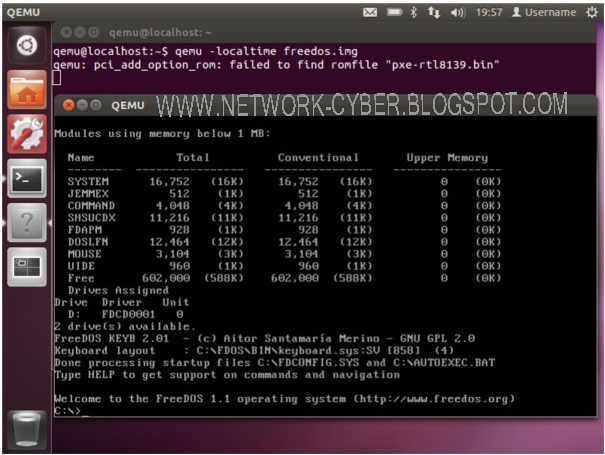This screenshot has height=455, width=605.
Task: Open the Bluetooth indicator
Action: coord(414,12)
